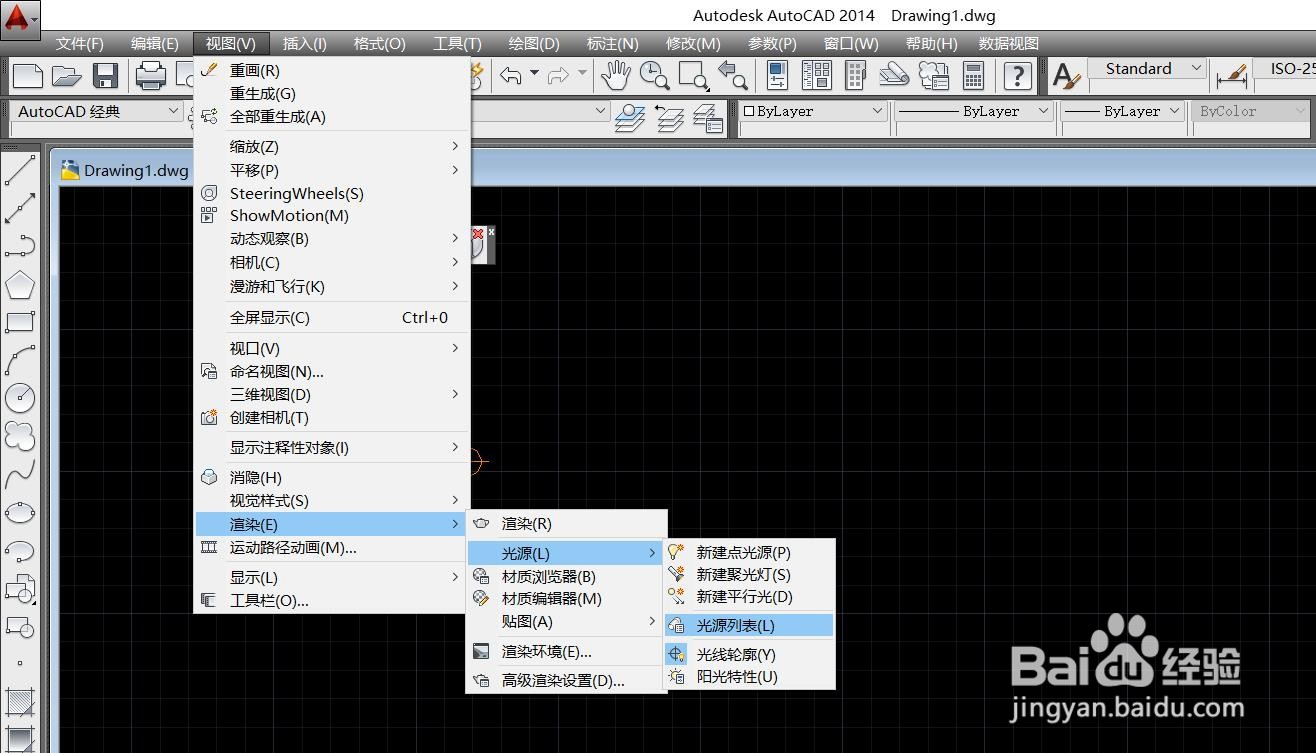Select the Line draw tool

[20, 170]
